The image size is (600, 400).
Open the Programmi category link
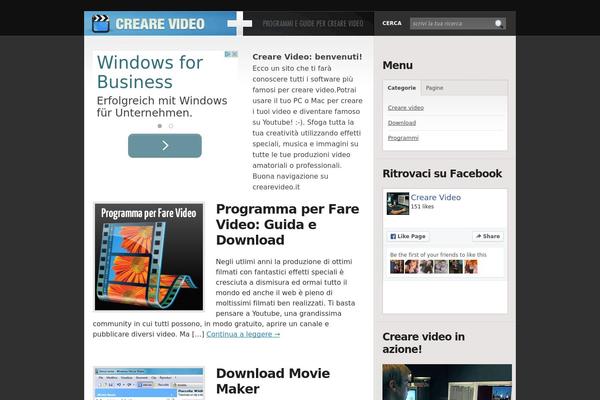[403, 138]
